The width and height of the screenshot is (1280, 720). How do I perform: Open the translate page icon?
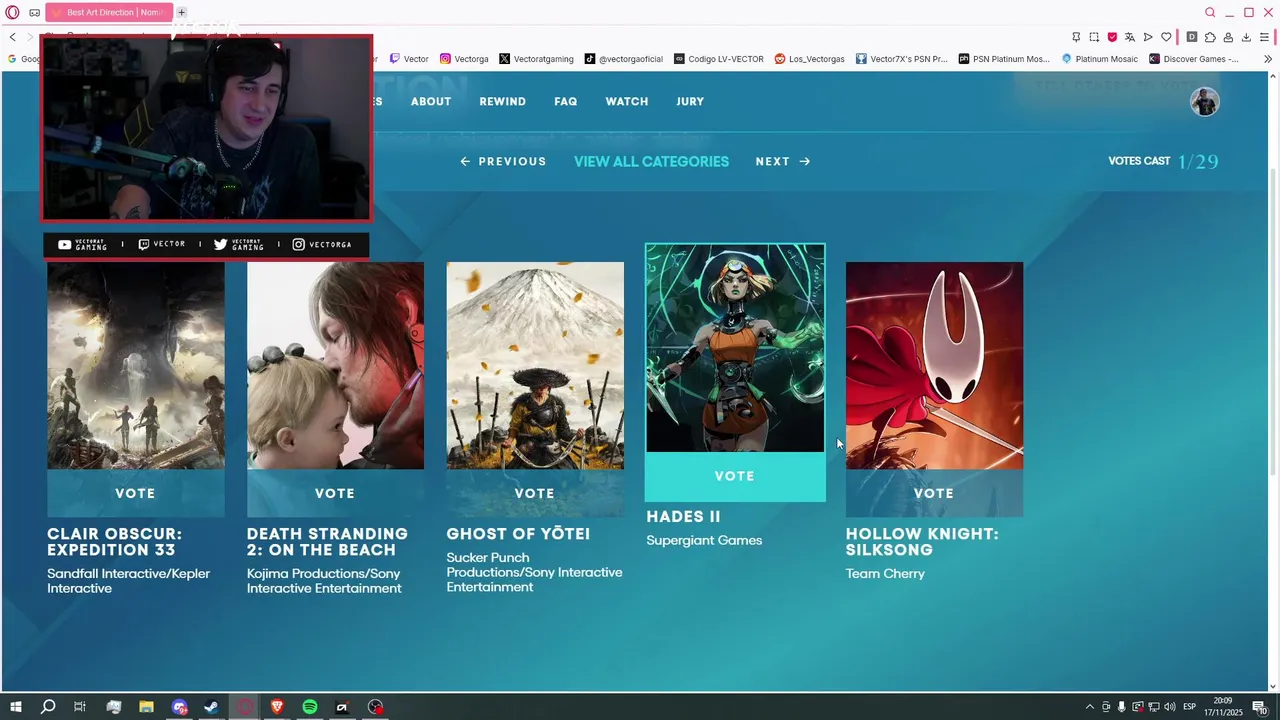1130,37
